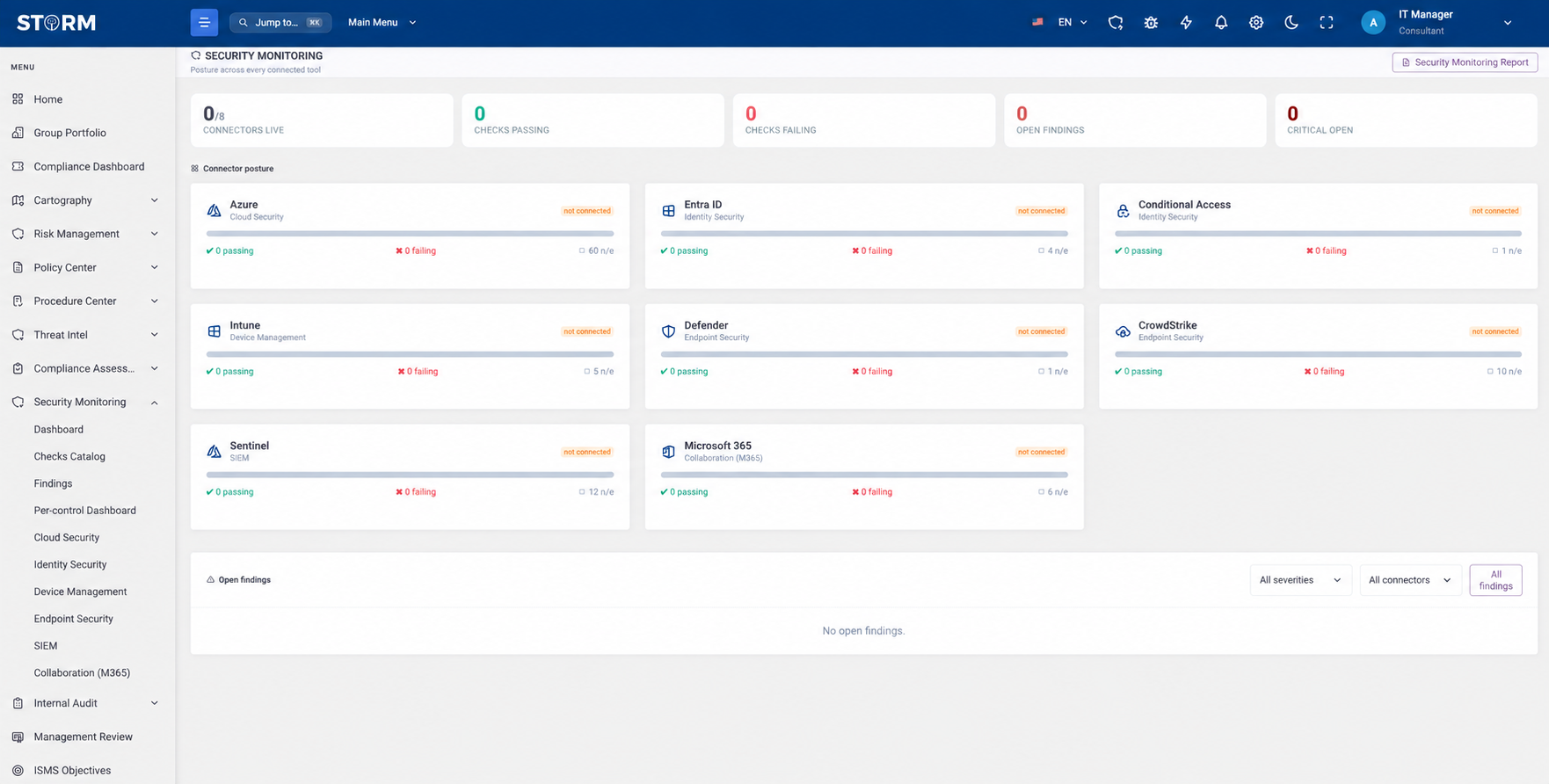
Task: Click the Sentinel connector icon
Action: 214,452
